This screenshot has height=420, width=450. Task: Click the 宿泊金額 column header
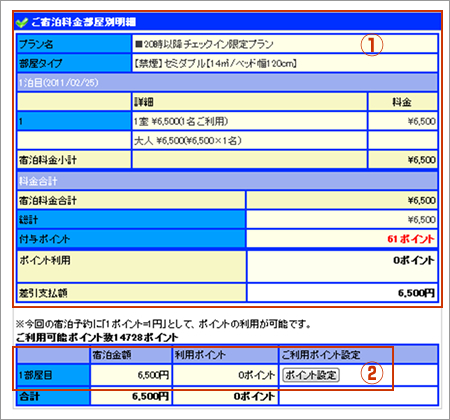point(131,355)
